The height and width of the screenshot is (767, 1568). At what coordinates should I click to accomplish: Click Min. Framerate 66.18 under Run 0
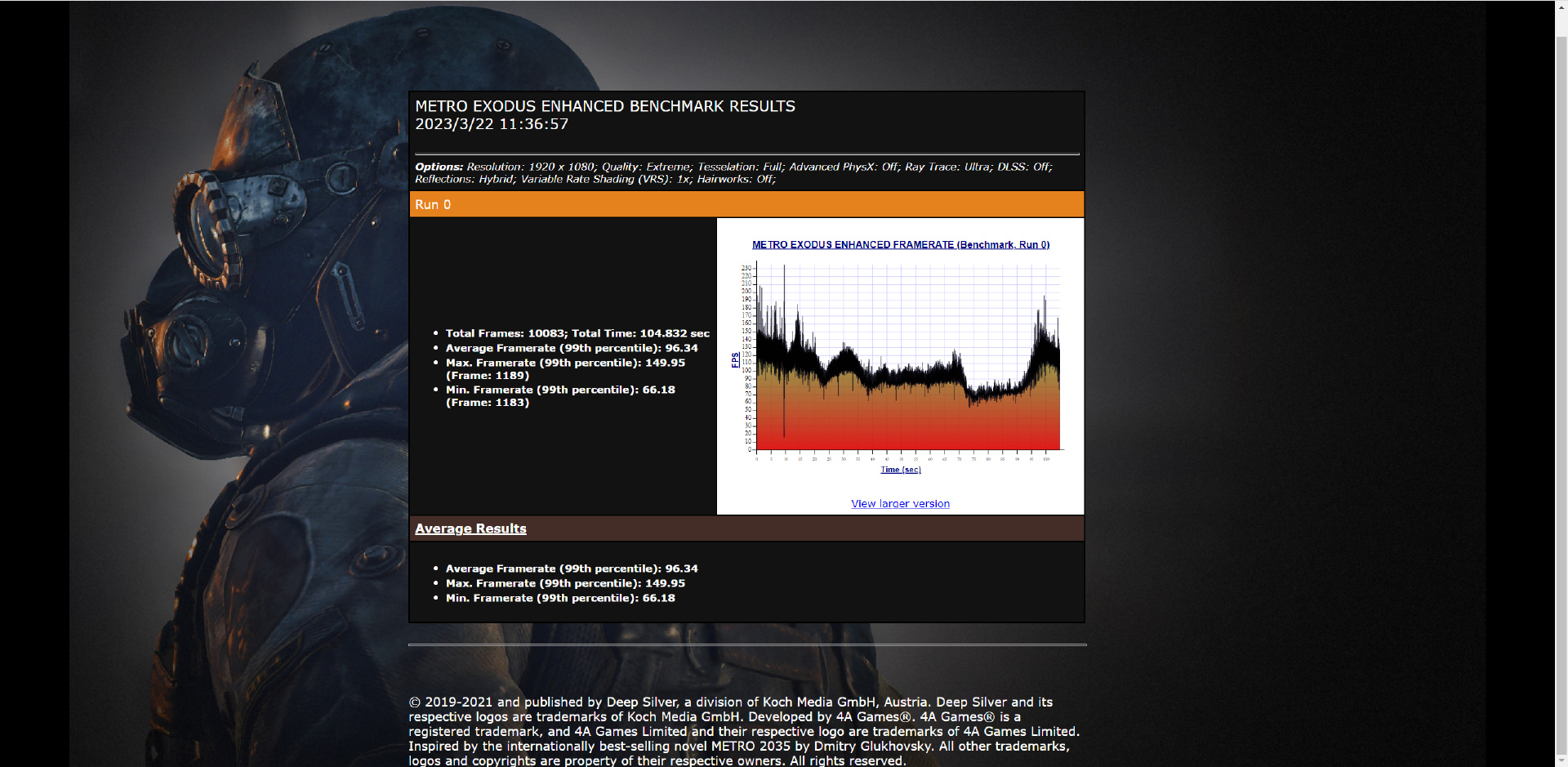[560, 396]
